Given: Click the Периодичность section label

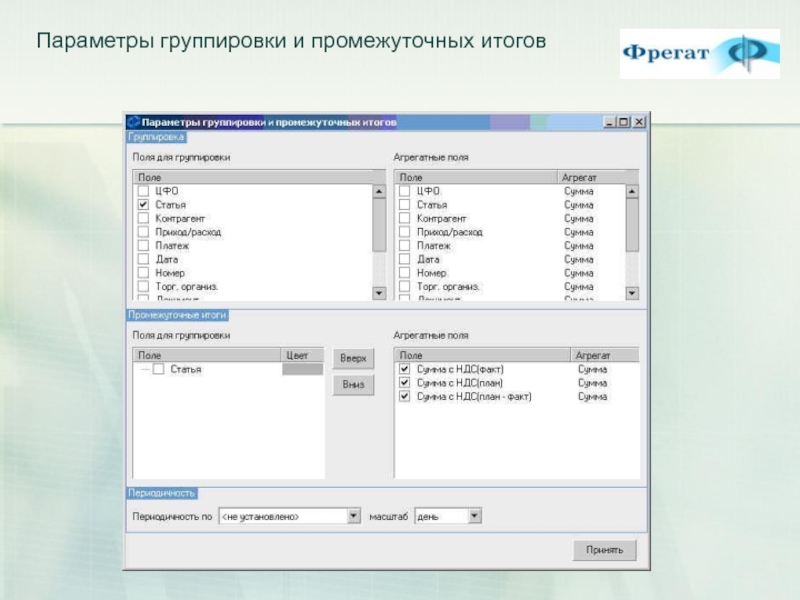Looking at the screenshot, I should [162, 493].
